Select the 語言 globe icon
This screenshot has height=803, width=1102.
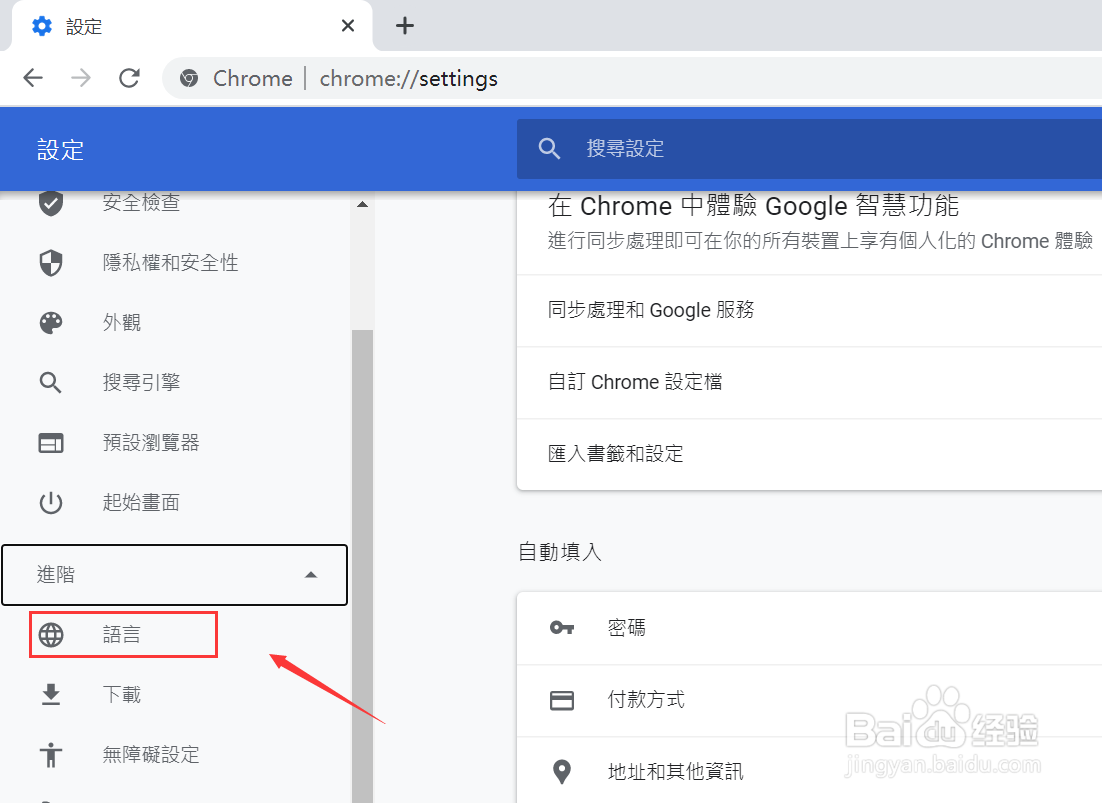51,634
